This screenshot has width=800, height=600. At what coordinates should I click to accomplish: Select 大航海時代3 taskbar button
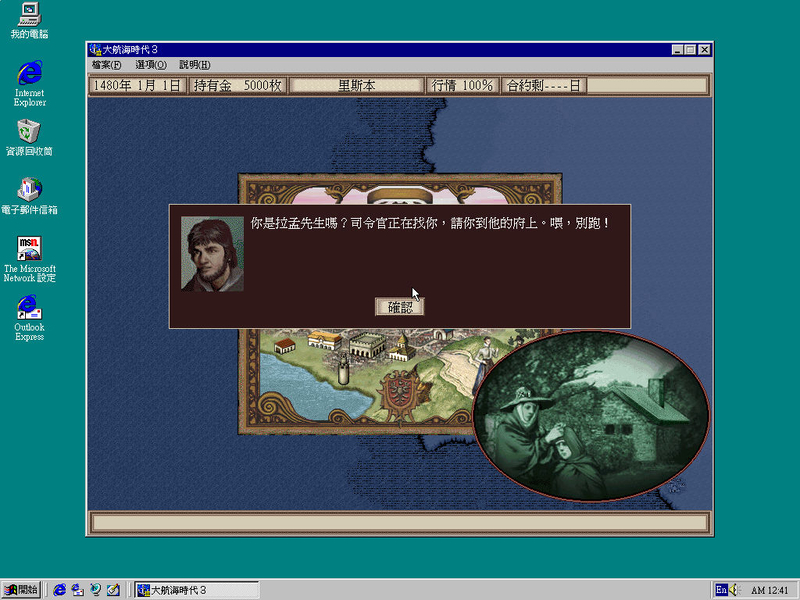tap(197, 590)
